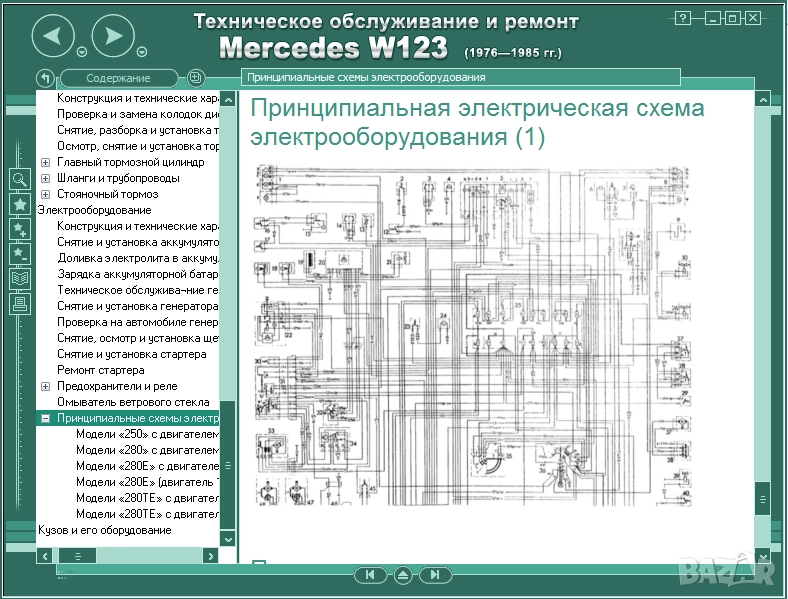Click the contents tree vertical scrollbar handle
Image resolution: width=788 pixels, height=599 pixels.
(228, 465)
